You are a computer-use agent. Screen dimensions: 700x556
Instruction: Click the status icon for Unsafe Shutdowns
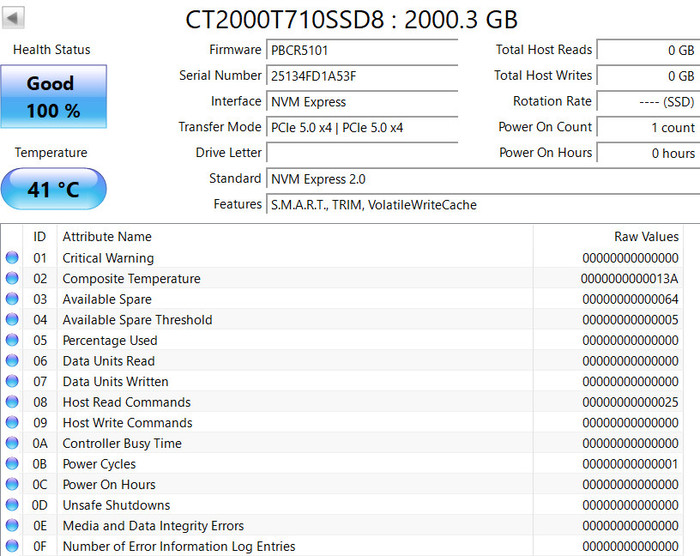coord(12,505)
